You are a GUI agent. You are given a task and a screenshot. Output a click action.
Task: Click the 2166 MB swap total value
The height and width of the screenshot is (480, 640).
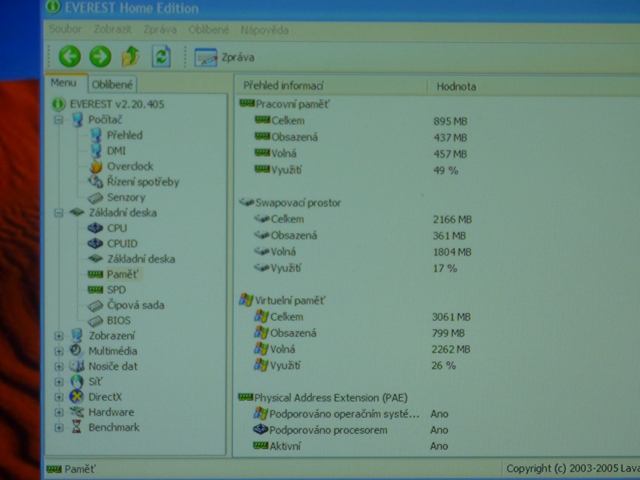(452, 220)
